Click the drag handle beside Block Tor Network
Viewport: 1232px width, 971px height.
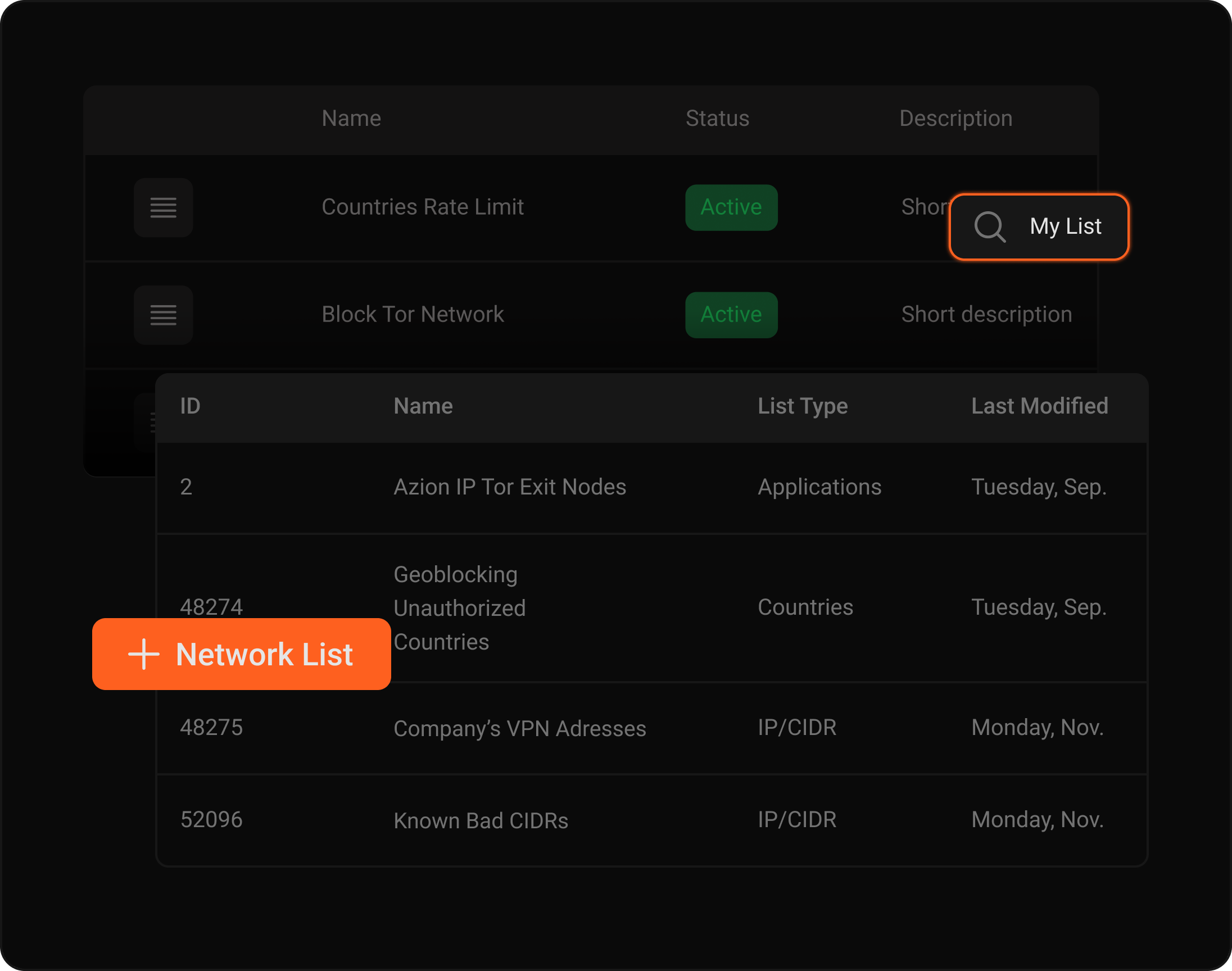click(163, 315)
